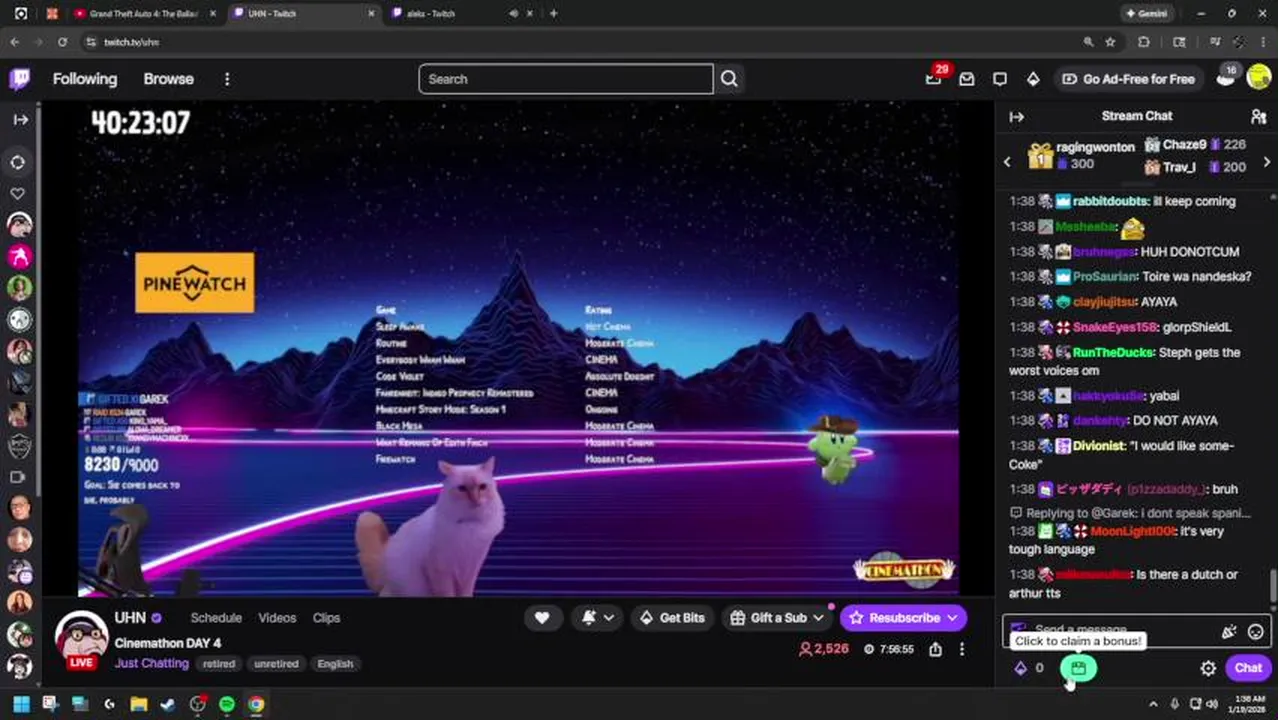This screenshot has height=720, width=1278.
Task: Open the mail envelope icon in the top bar
Action: (x=967, y=79)
